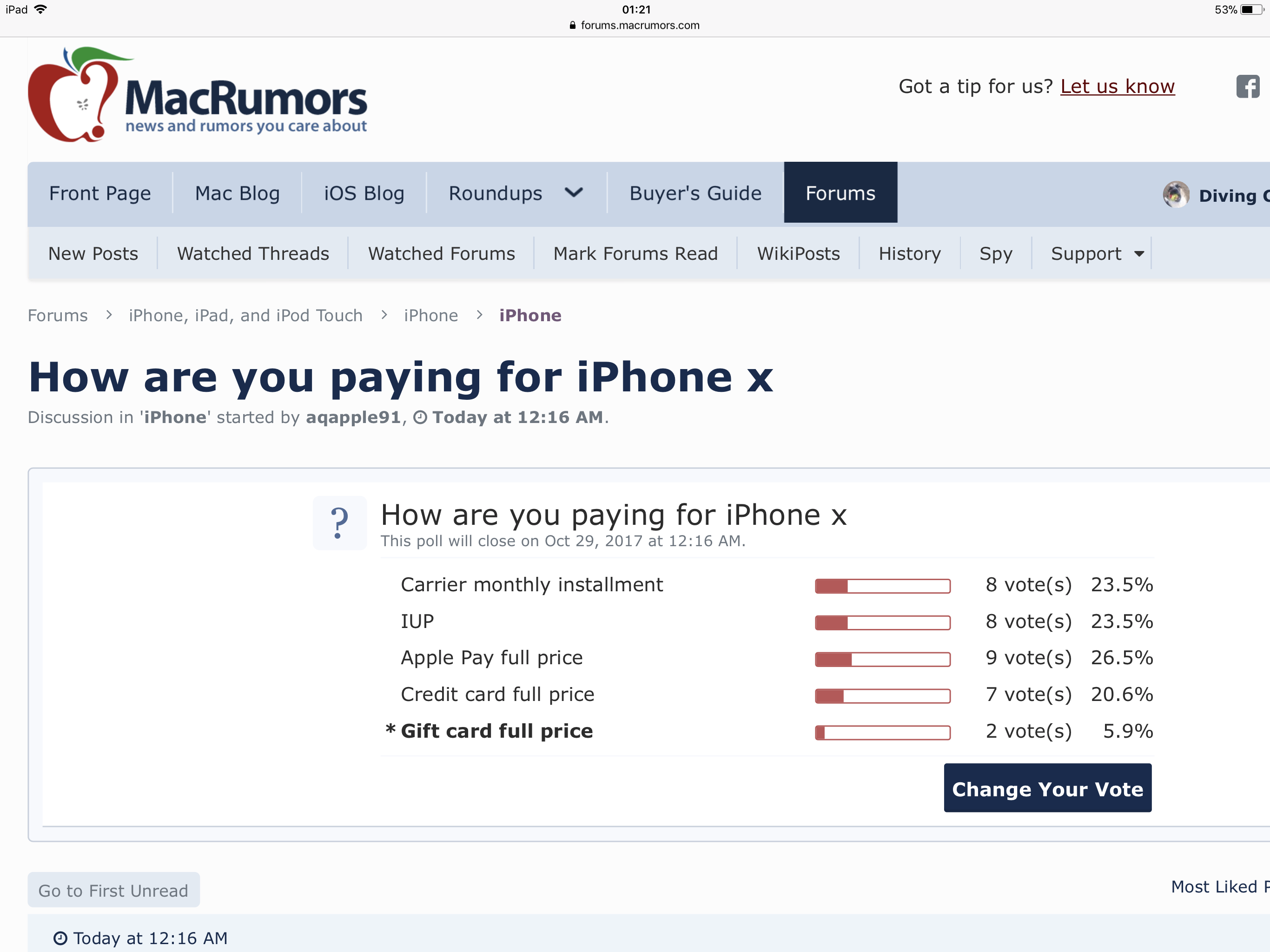Go to Mac Blog

tap(237, 193)
